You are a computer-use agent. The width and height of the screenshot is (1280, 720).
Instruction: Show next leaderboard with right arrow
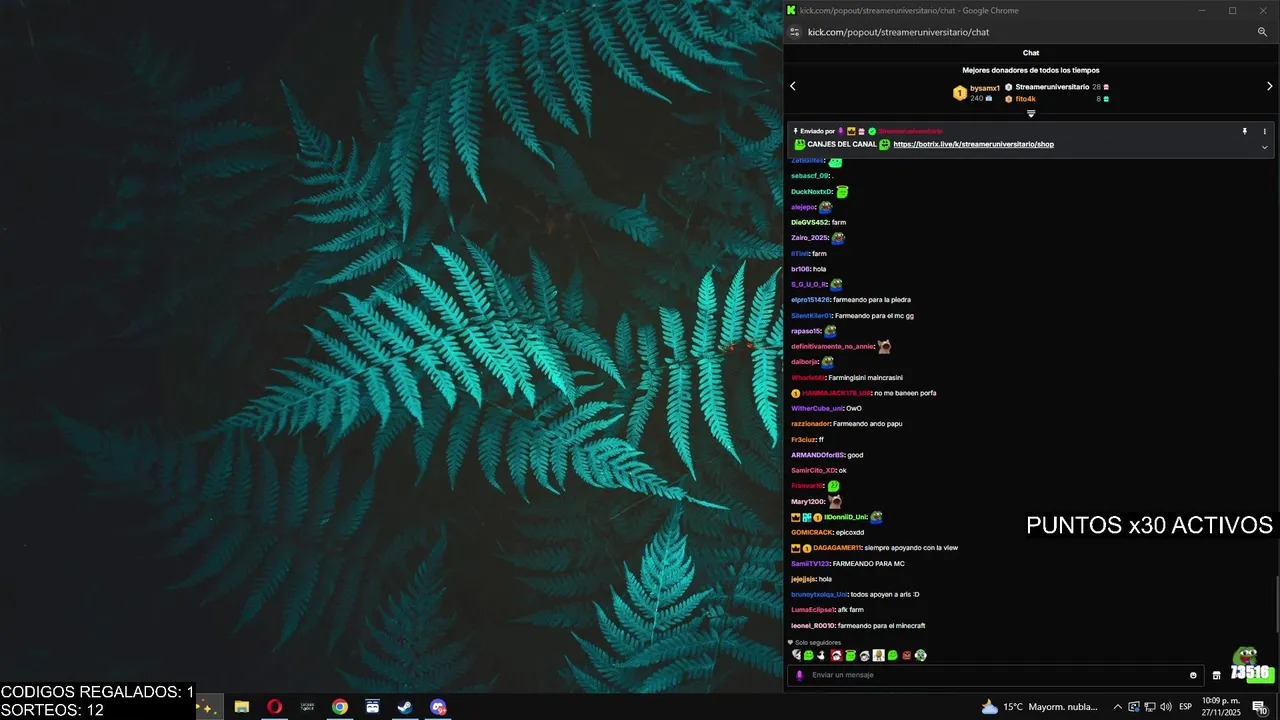1270,86
